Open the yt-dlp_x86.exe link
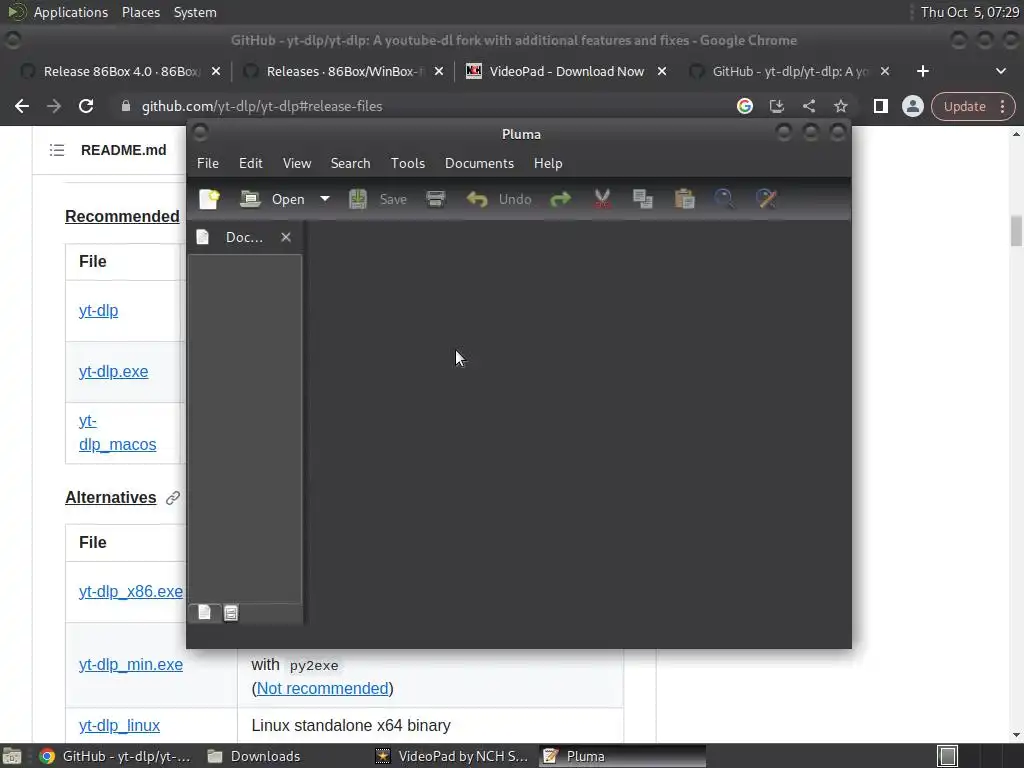1024x768 pixels. coord(131,591)
